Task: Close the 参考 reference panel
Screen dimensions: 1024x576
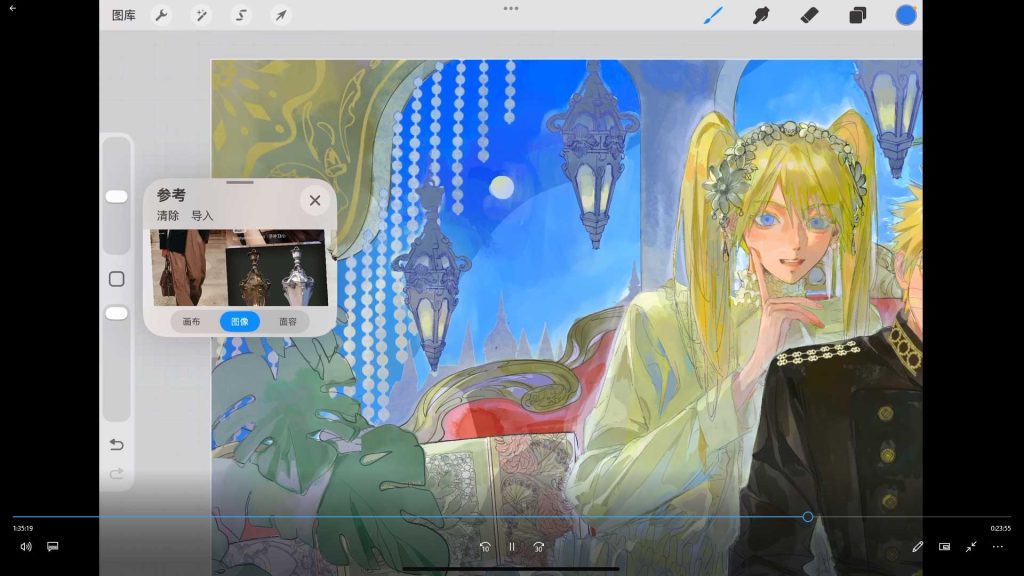Action: pos(314,201)
